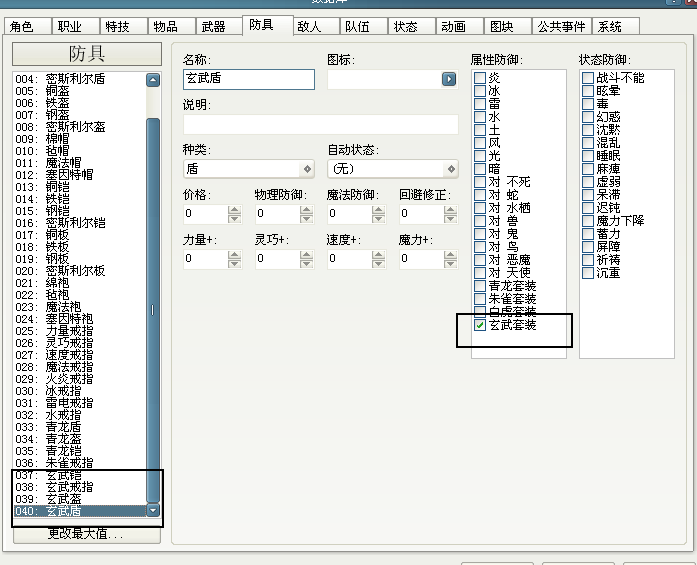Increase 物理防御 value with stepper
This screenshot has height=565, width=697.
click(306, 209)
